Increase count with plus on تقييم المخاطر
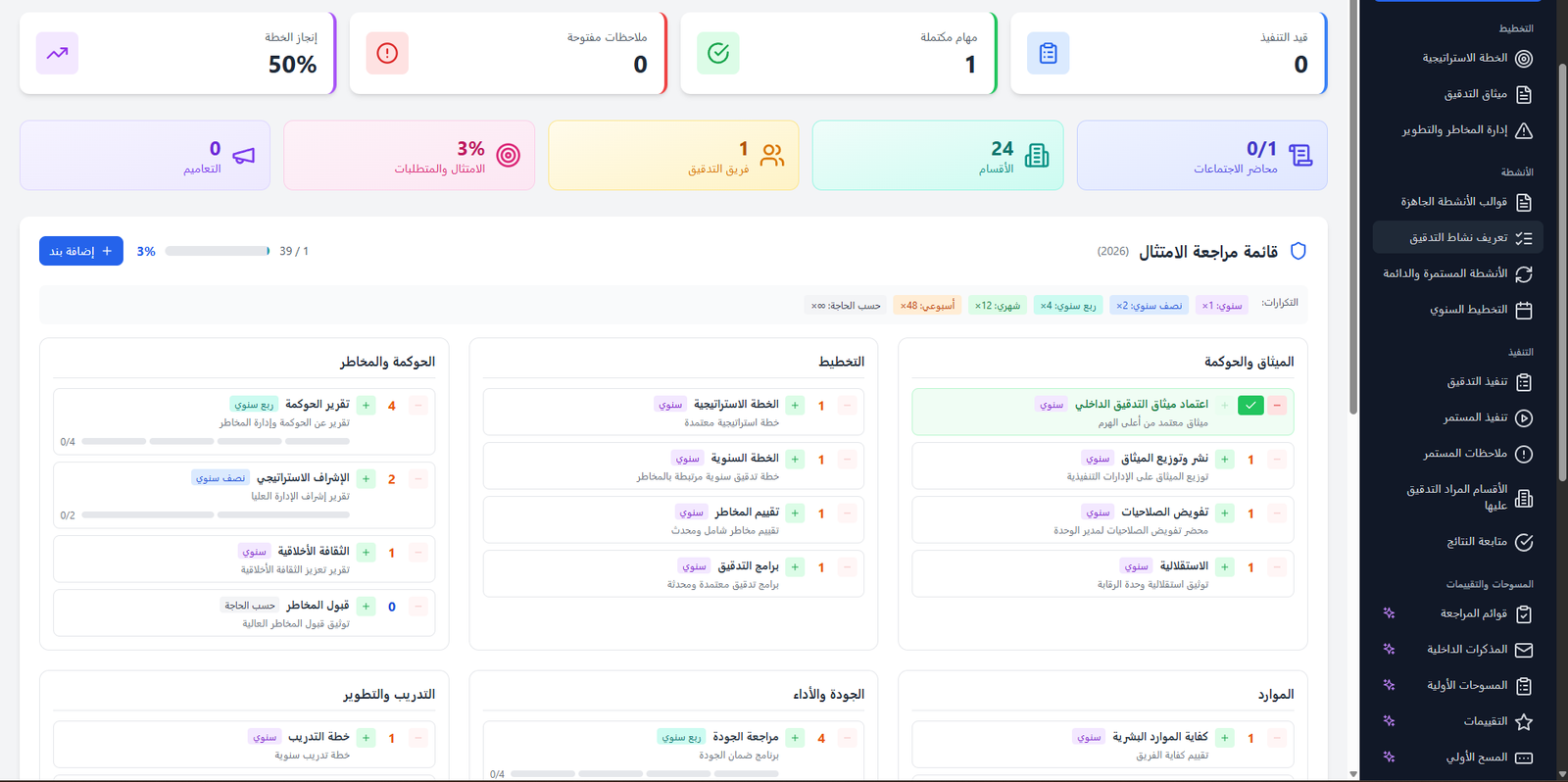Image resolution: width=1568 pixels, height=782 pixels. [x=795, y=513]
